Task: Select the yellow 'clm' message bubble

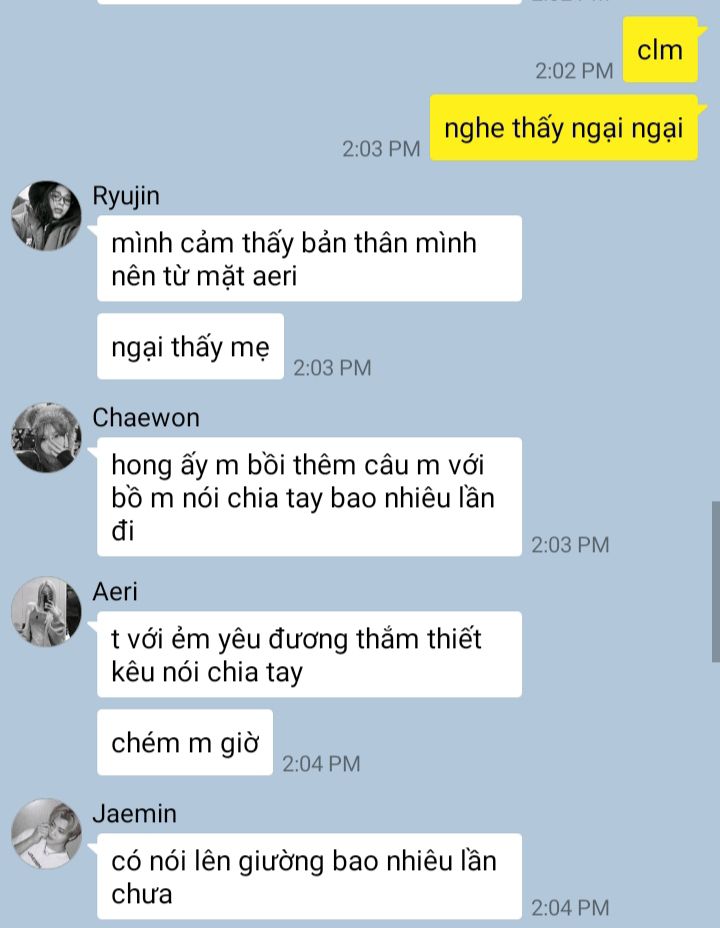Action: [660, 50]
